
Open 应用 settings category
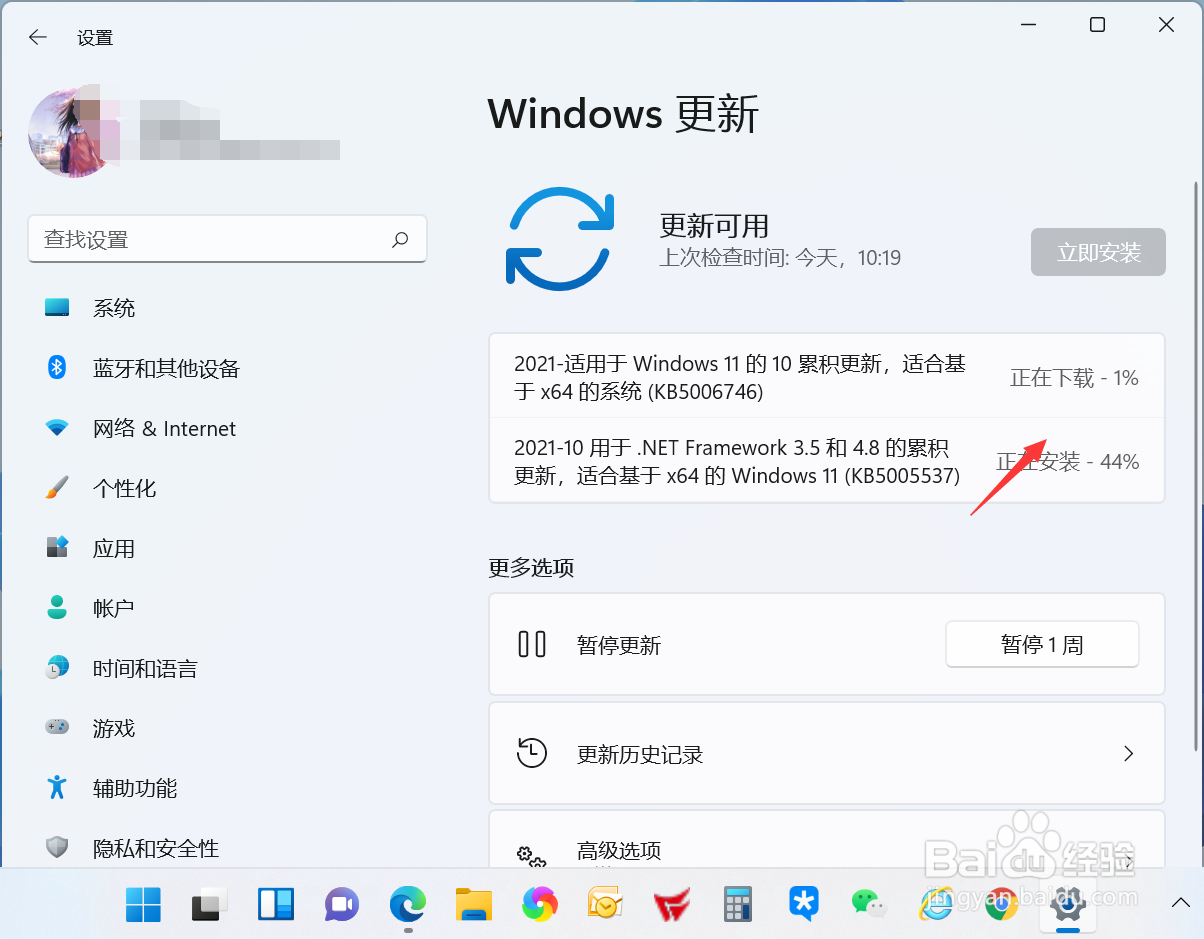tap(114, 548)
